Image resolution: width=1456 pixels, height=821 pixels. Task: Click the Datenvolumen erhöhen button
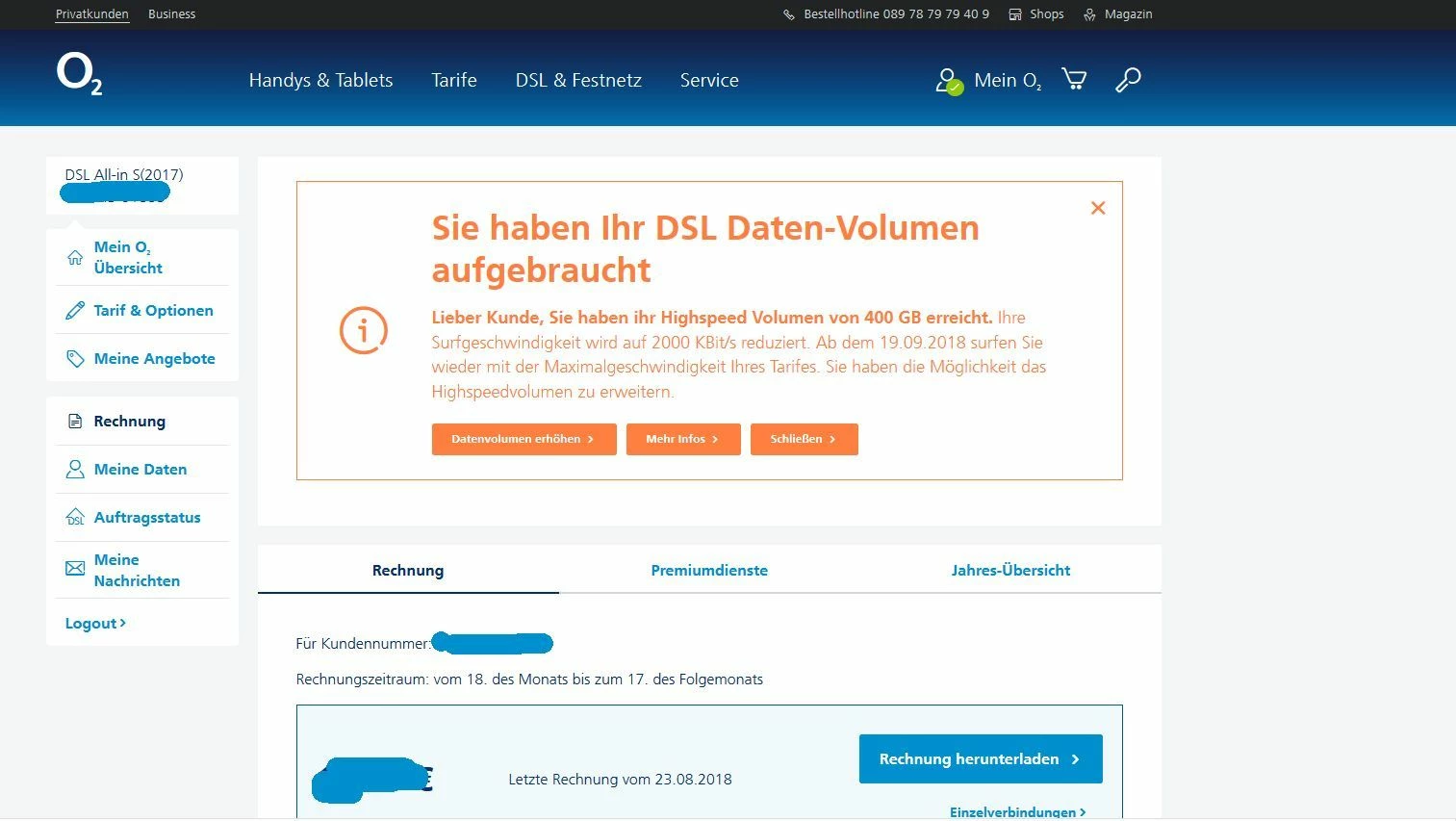524,439
